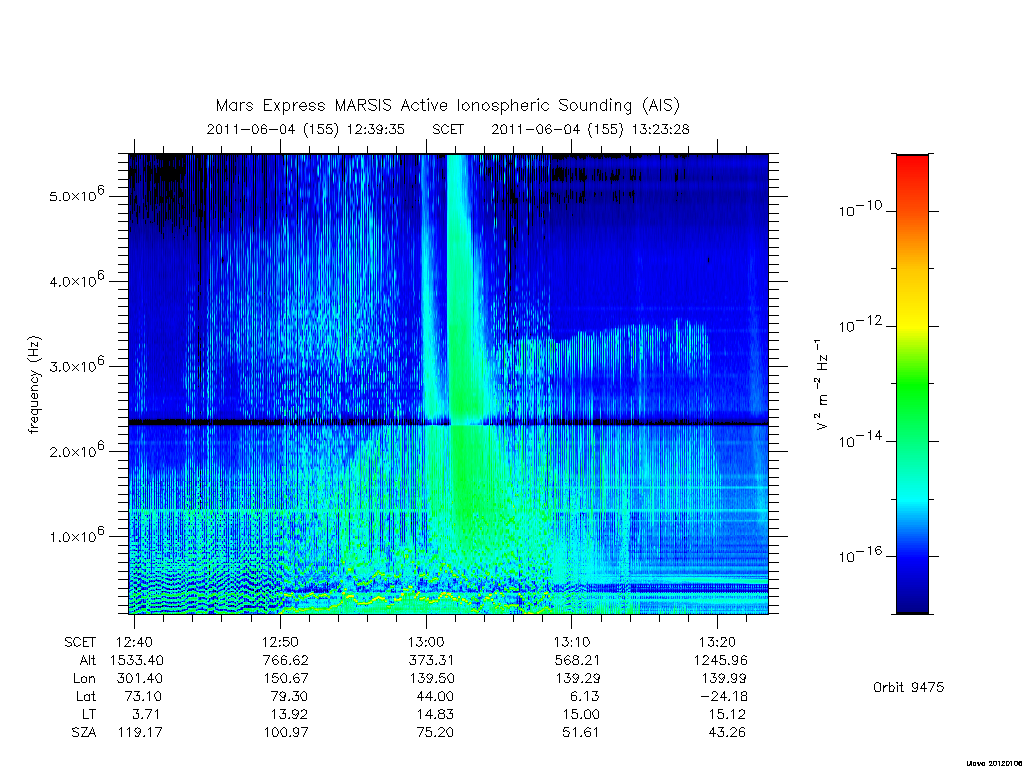Screen dimensions: 1024x768
Task: Click the SCET time '12:40' on the axis
Action: click(x=134, y=643)
